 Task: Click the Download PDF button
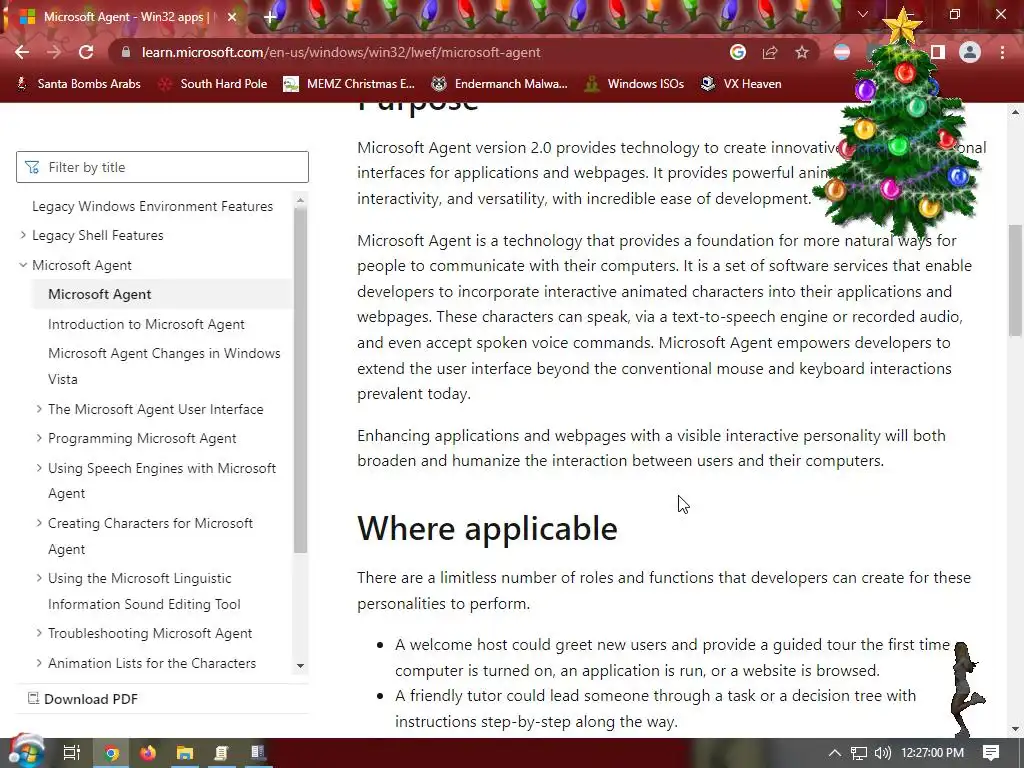tap(83, 699)
